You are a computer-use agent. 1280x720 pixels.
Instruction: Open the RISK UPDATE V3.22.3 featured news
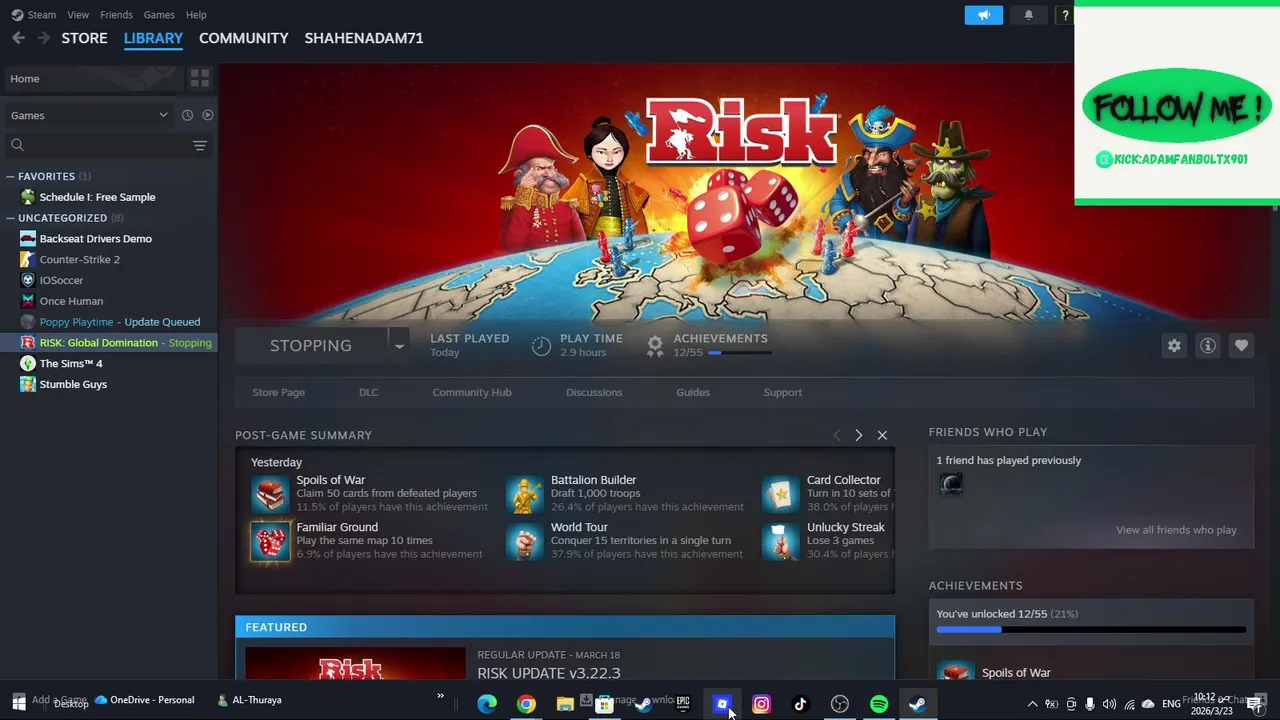click(x=549, y=673)
